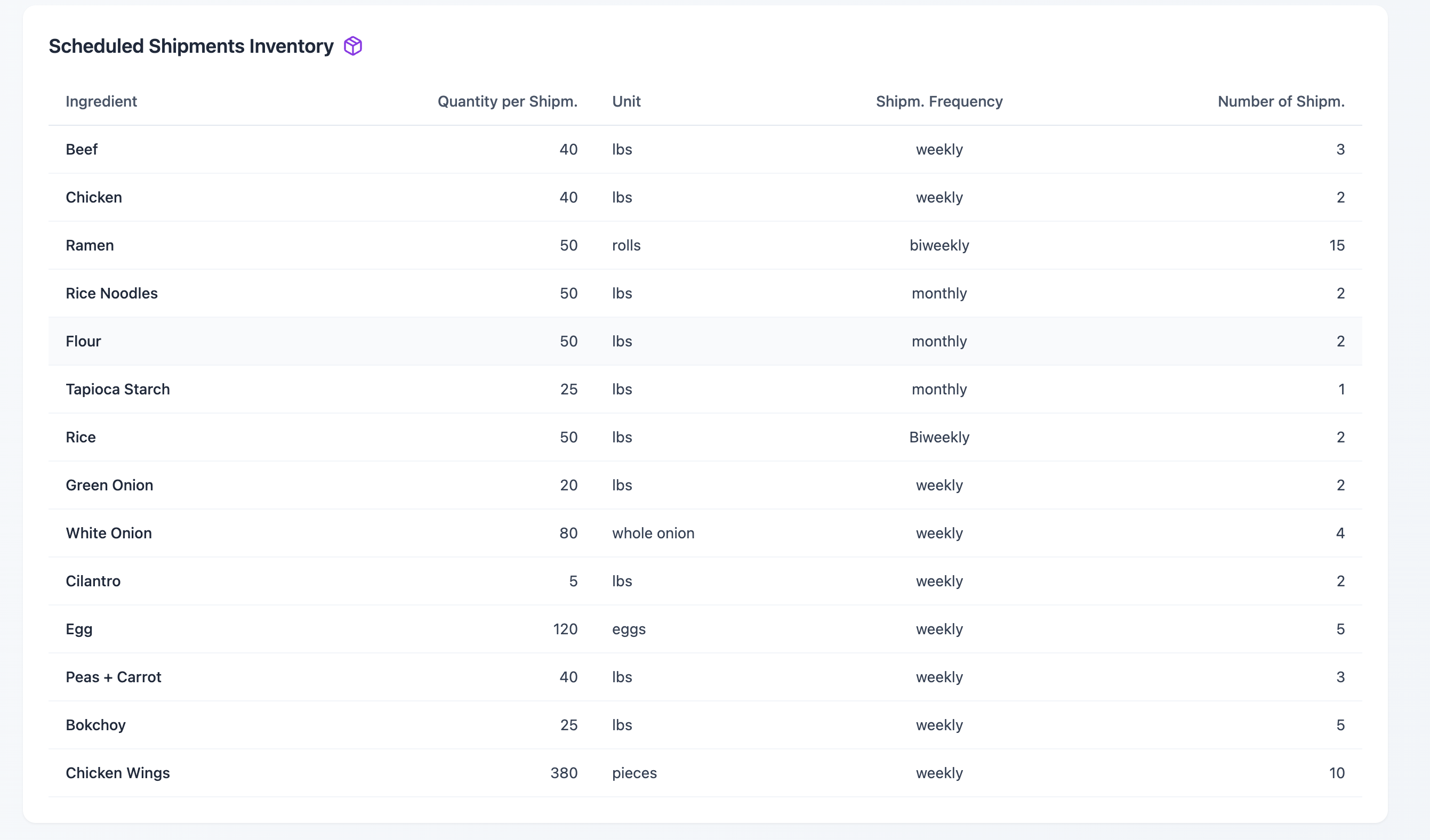The width and height of the screenshot is (1430, 840).
Task: Click Chicken Wings quantity 380
Action: coord(564,773)
